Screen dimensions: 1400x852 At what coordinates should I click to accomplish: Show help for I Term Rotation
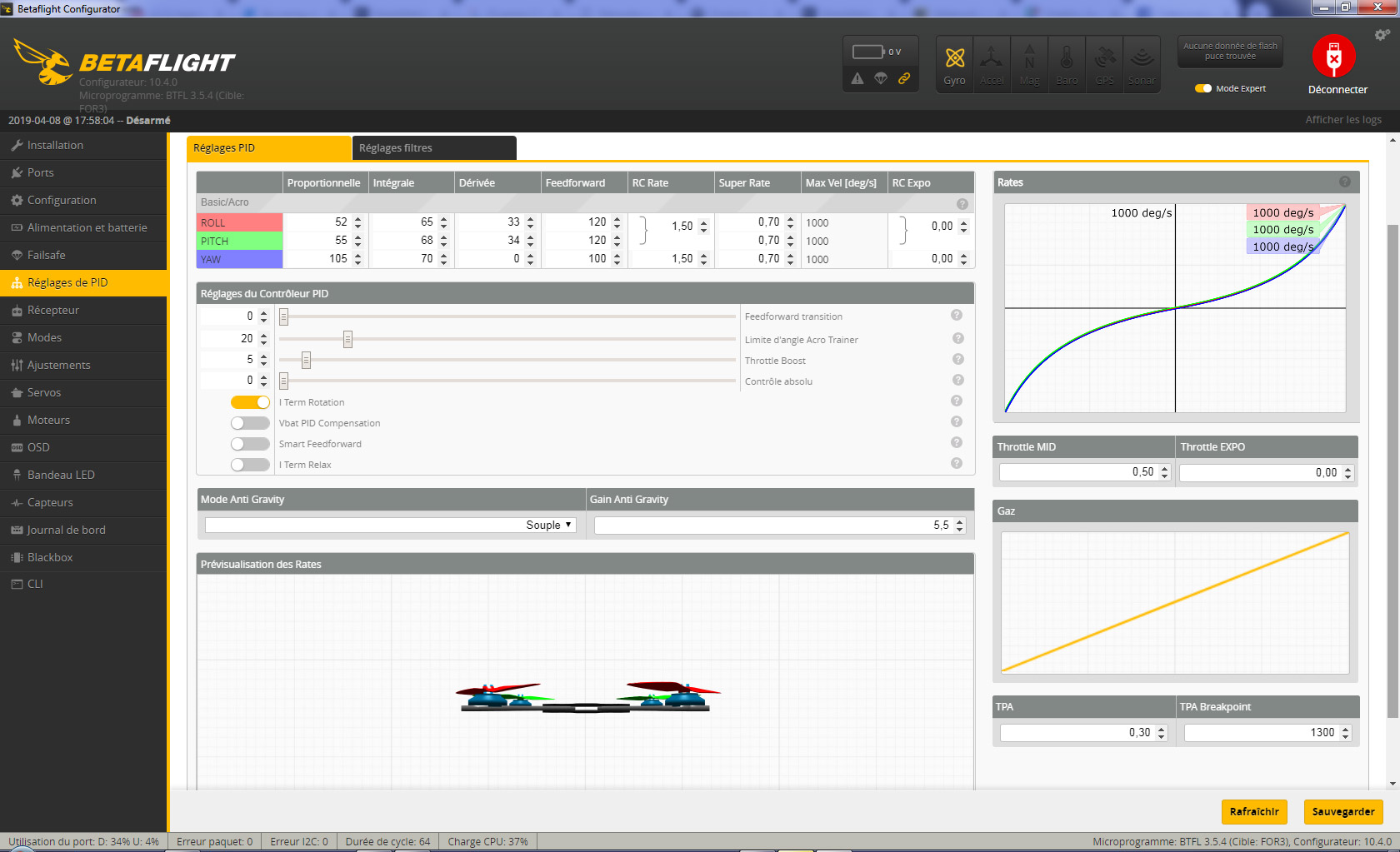(x=957, y=401)
